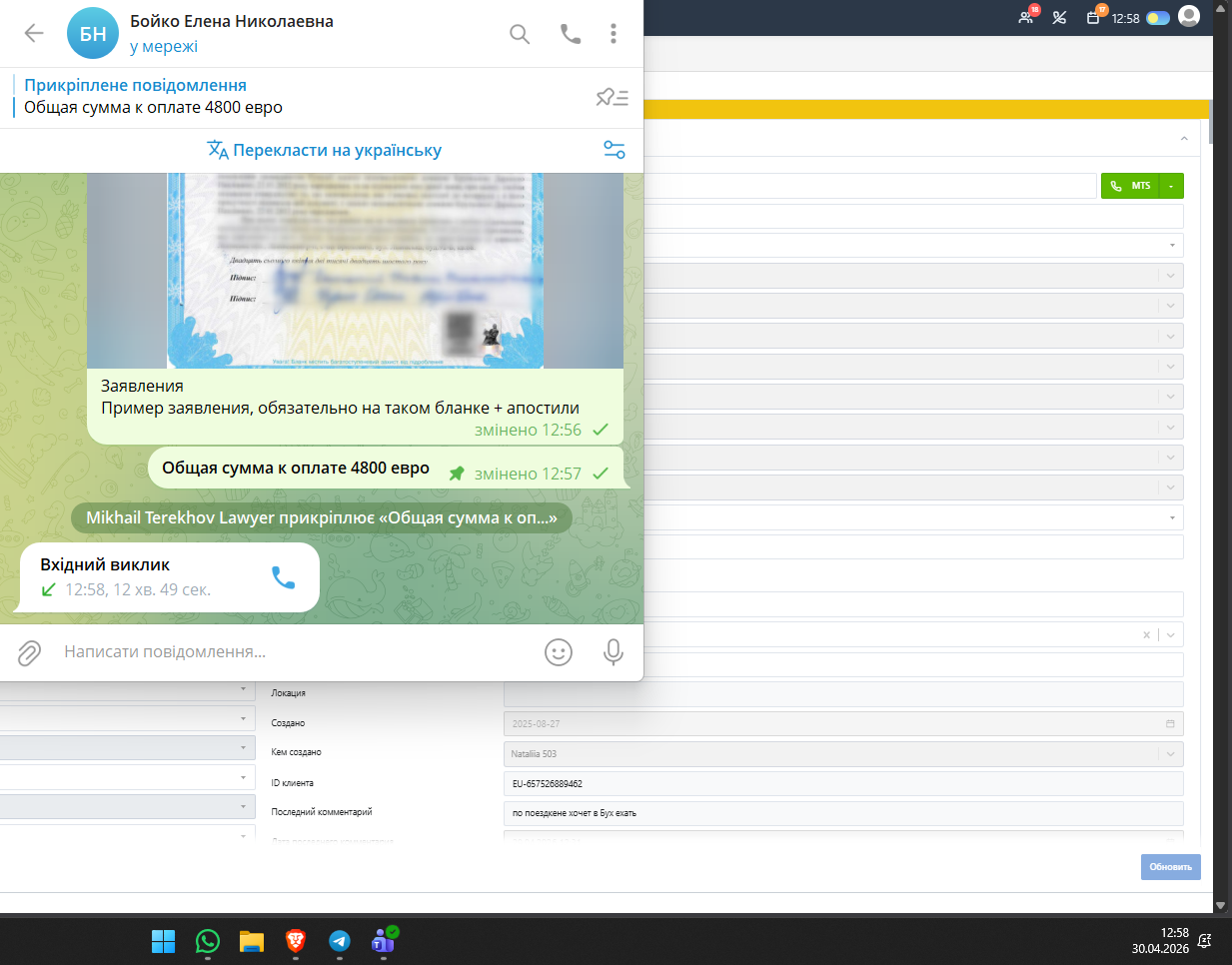Viewport: 1232px width, 965px height.
Task: Call back via the blue phone icon in 'Вхідний виклик'
Action: coord(284,577)
